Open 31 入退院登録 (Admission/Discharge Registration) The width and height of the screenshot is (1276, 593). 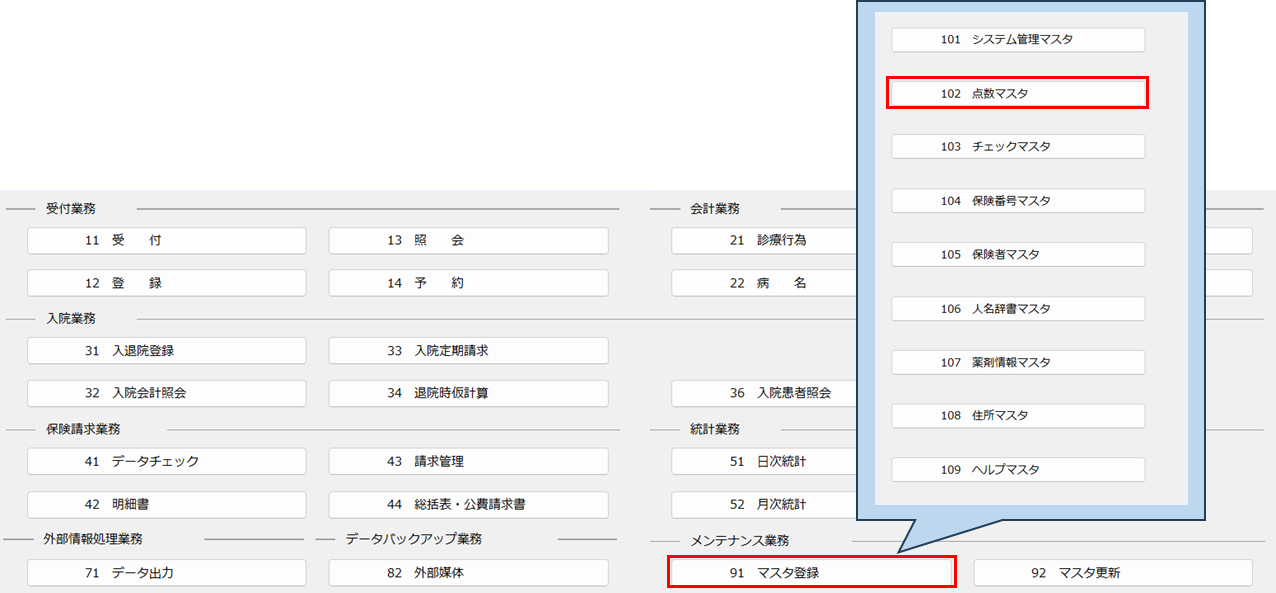(x=166, y=350)
